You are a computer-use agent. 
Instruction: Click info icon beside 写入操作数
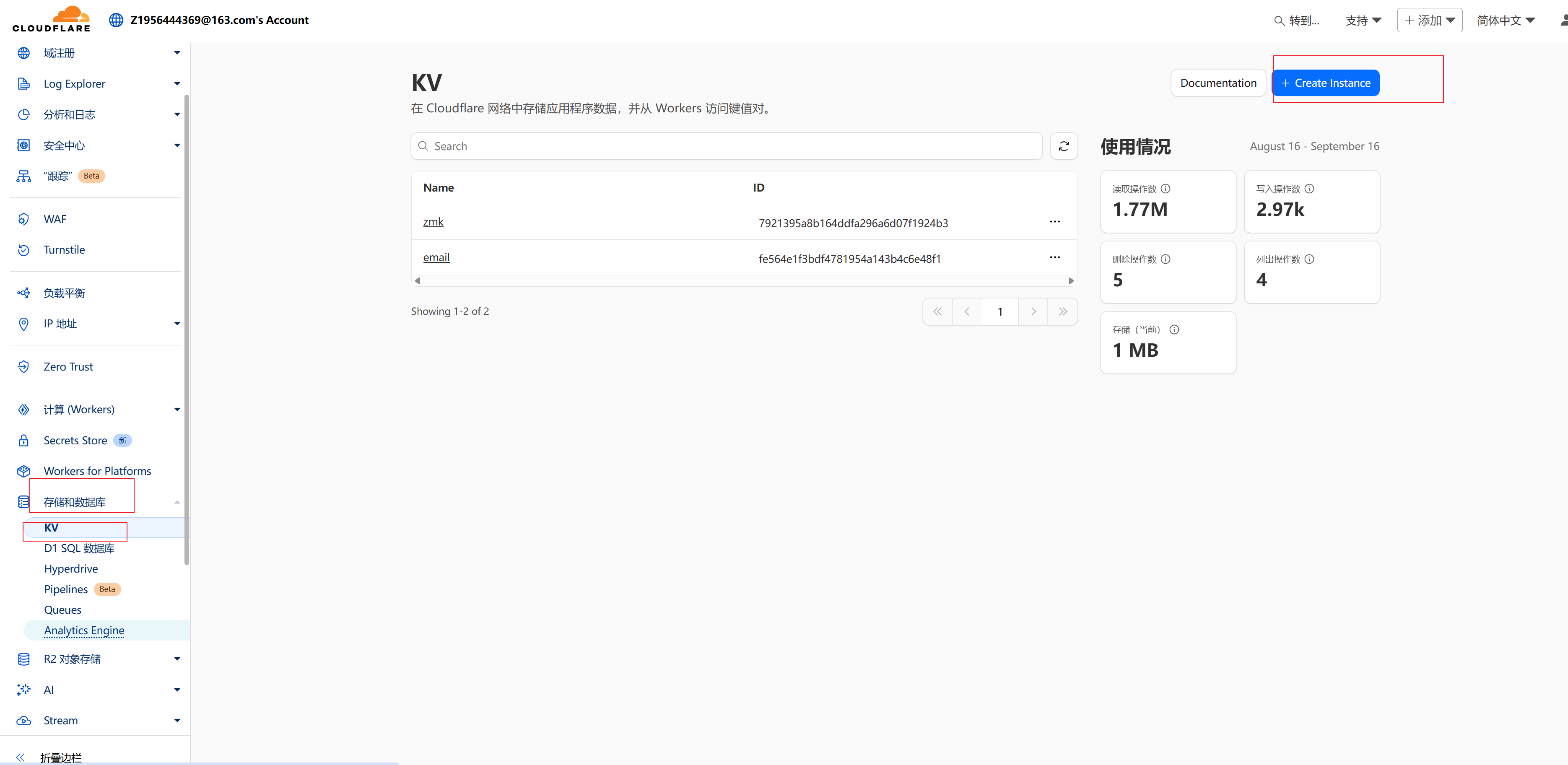coord(1309,189)
